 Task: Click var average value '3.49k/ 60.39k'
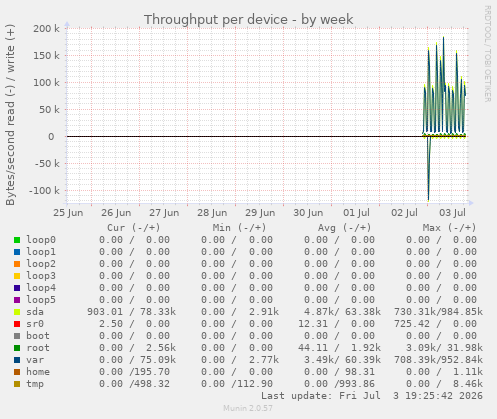(x=342, y=360)
